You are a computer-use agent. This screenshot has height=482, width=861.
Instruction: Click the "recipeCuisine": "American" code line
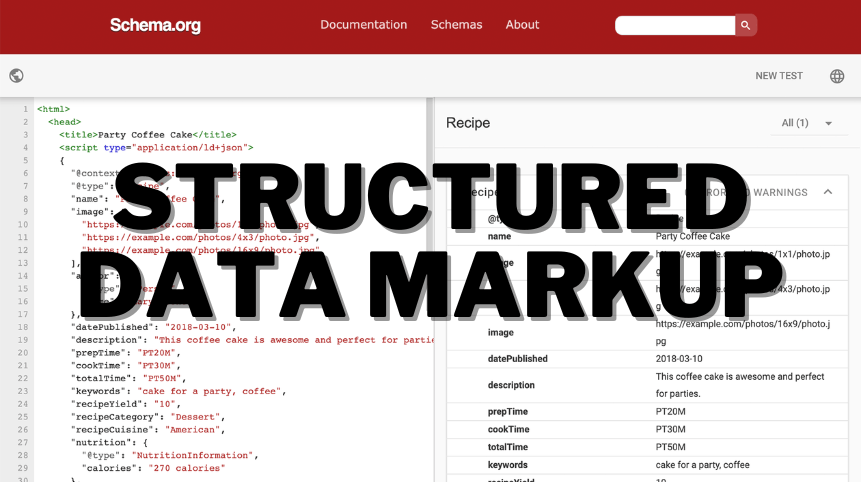(148, 429)
